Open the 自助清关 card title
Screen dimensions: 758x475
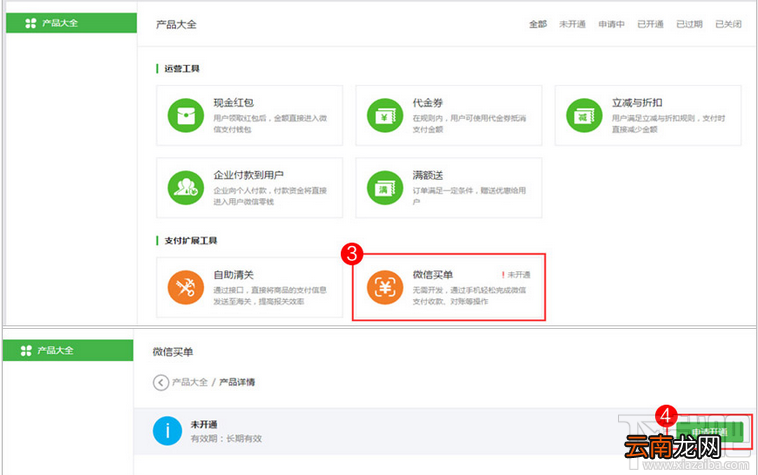click(233, 275)
